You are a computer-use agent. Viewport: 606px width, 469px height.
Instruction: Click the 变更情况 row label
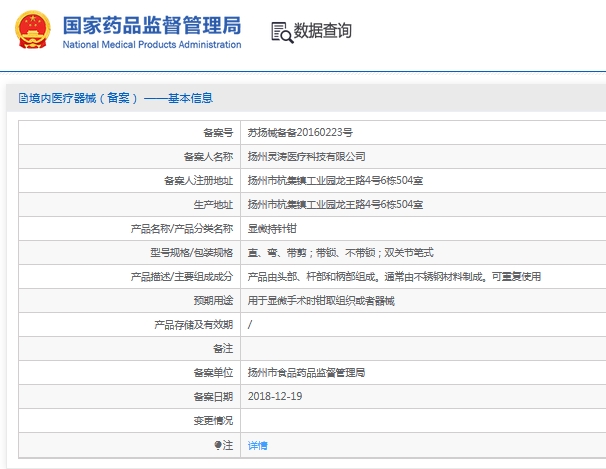pos(213,420)
